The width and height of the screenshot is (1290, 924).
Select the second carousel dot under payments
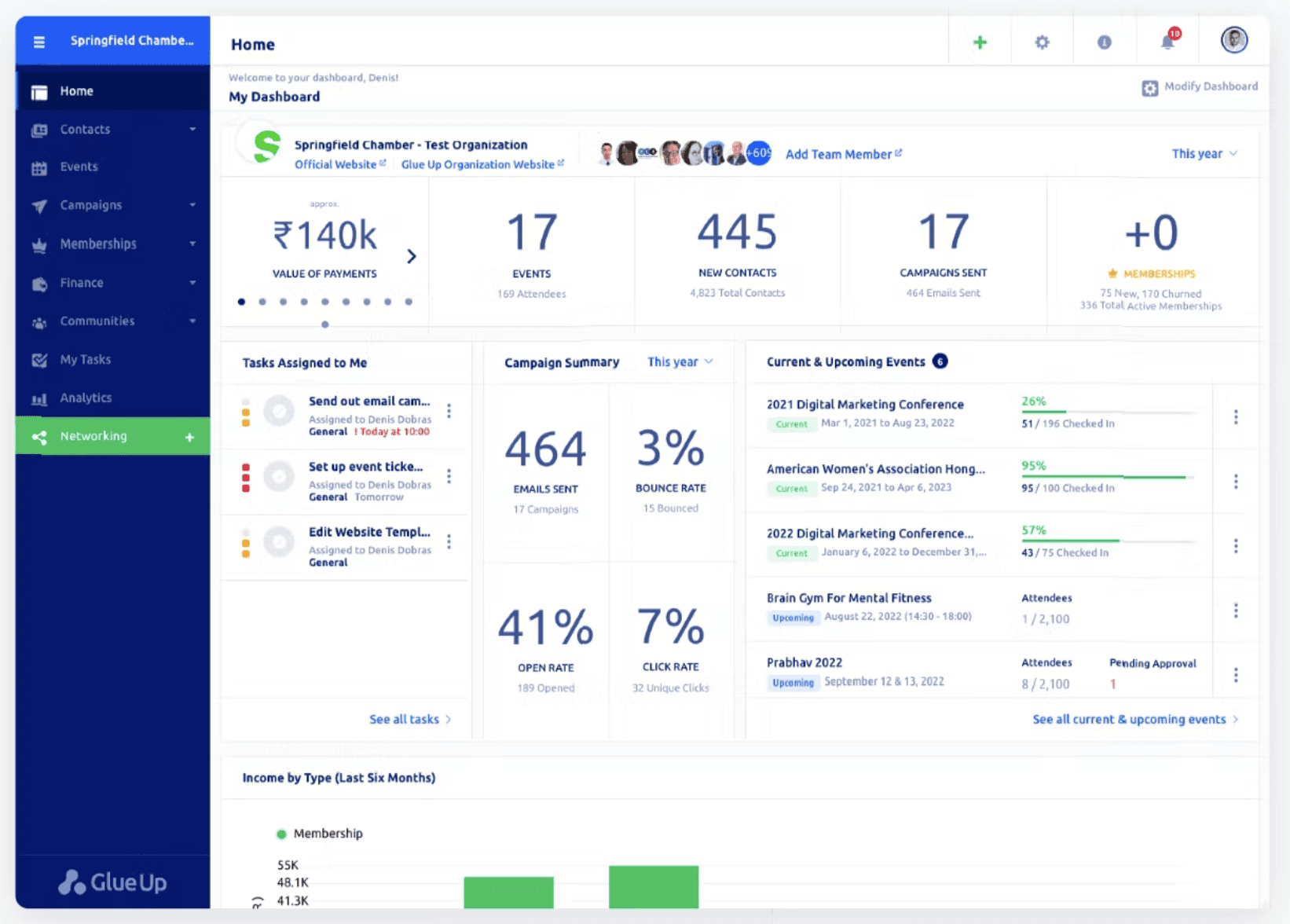pyautogui.click(x=262, y=302)
